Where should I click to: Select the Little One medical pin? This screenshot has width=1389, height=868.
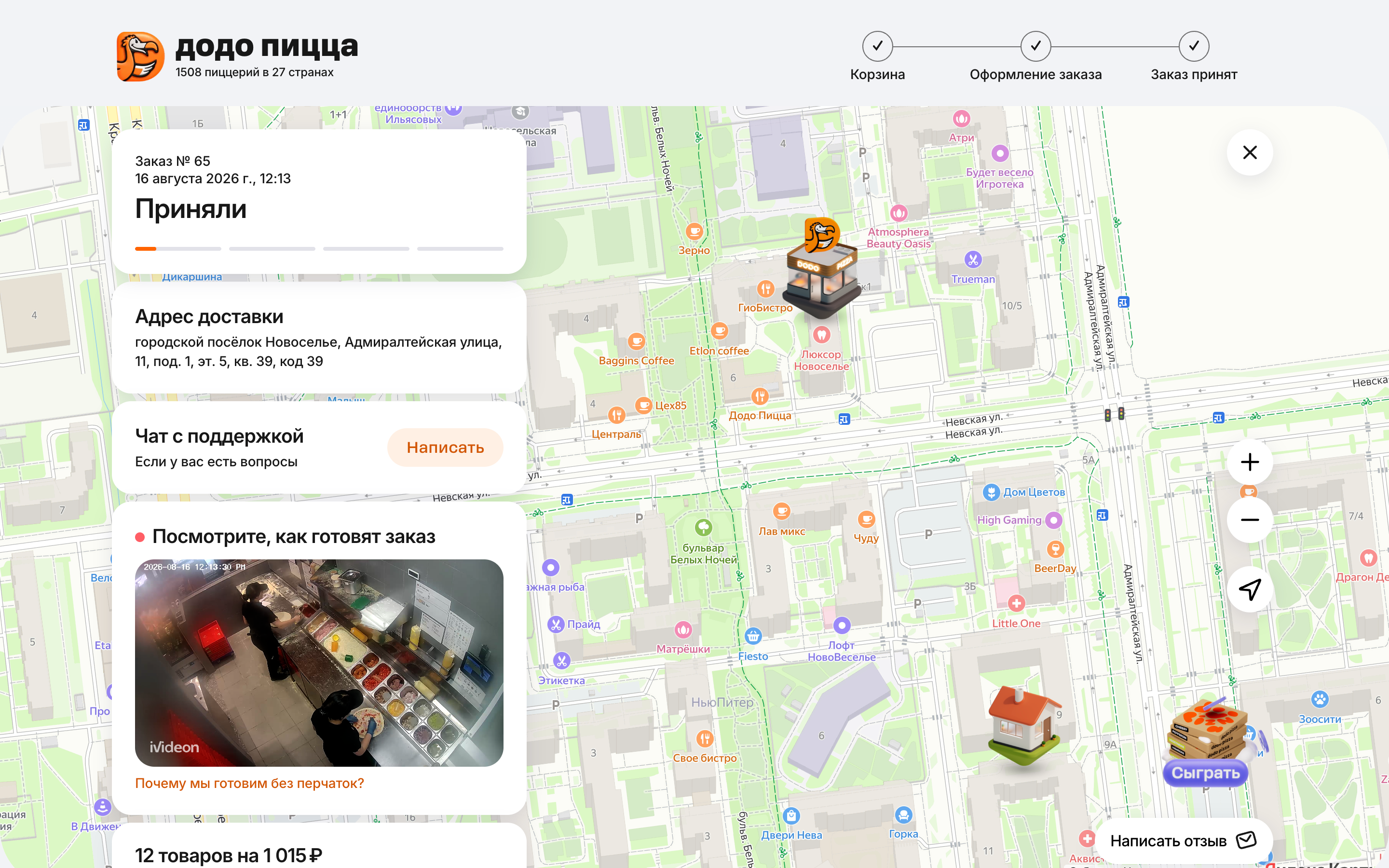coord(1017,603)
